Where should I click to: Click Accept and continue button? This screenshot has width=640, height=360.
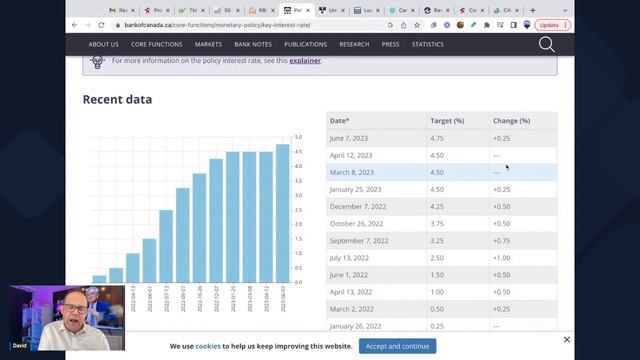pos(397,346)
